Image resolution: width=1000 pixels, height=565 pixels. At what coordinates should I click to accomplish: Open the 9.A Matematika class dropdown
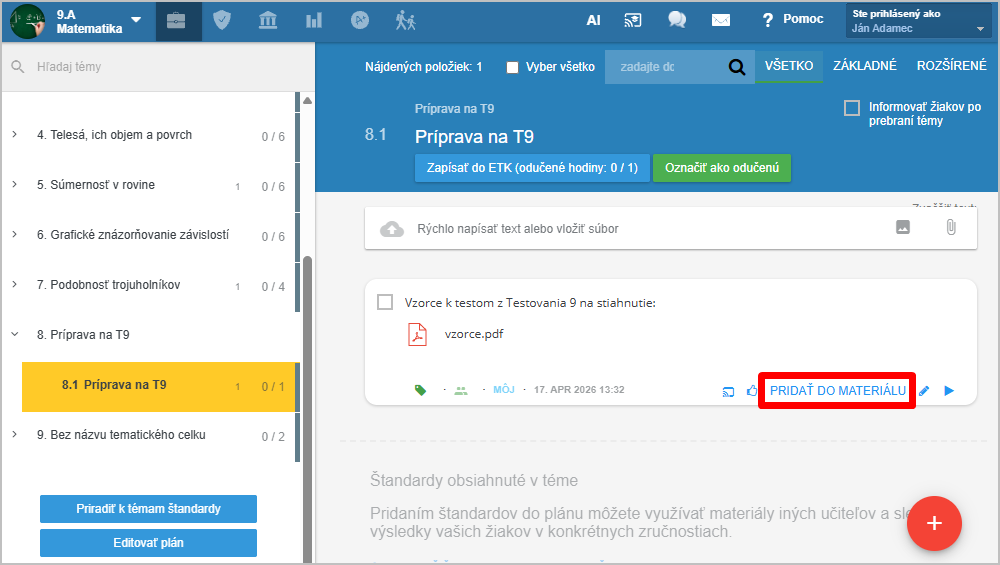point(136,21)
